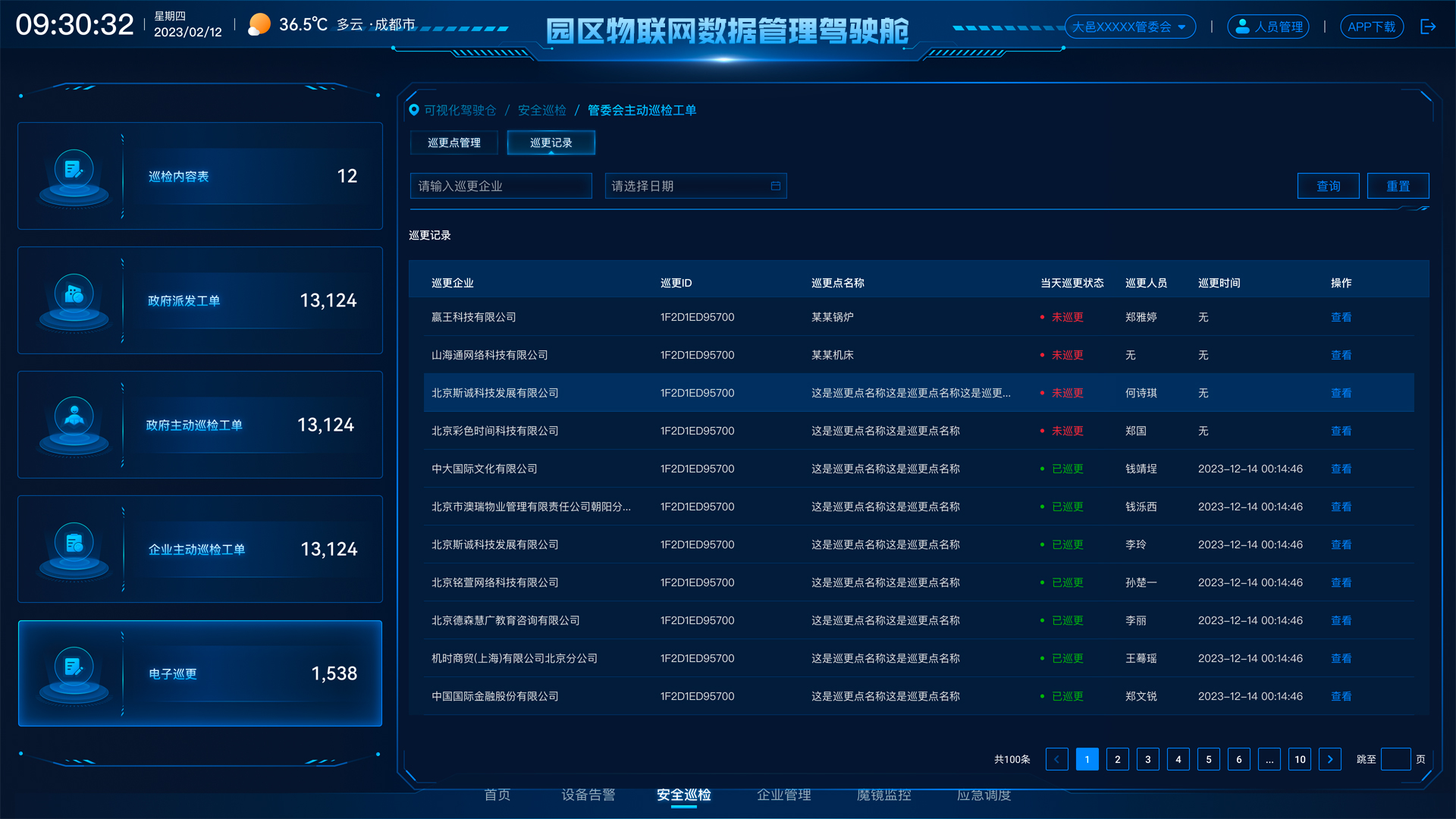Image resolution: width=1456 pixels, height=819 pixels.
Task: Open the 设备告警 bottom navigation tab
Action: [x=588, y=795]
